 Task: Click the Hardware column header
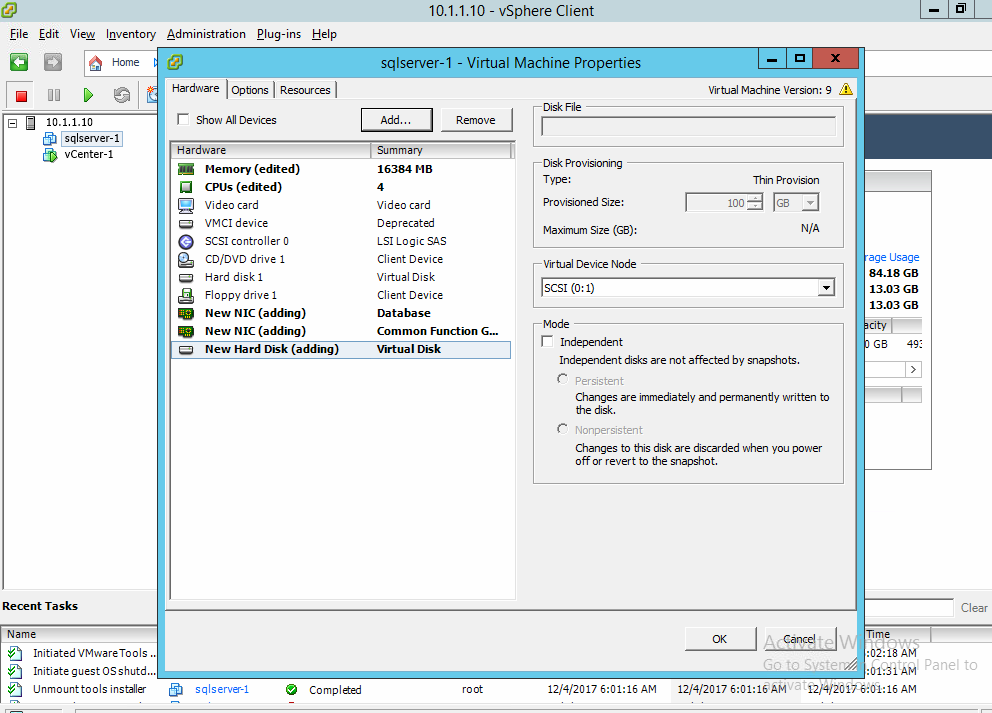click(x=270, y=150)
